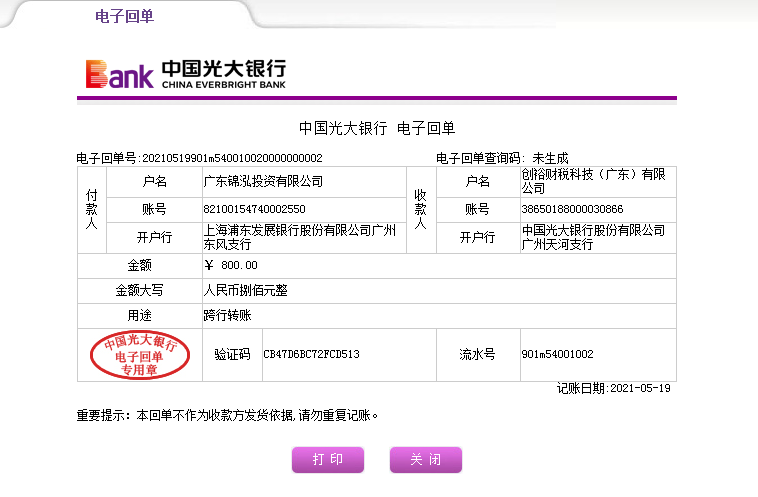Viewport: 758px width, 497px height.
Task: Click payer account 82100154740002550
Action: [x=254, y=209]
